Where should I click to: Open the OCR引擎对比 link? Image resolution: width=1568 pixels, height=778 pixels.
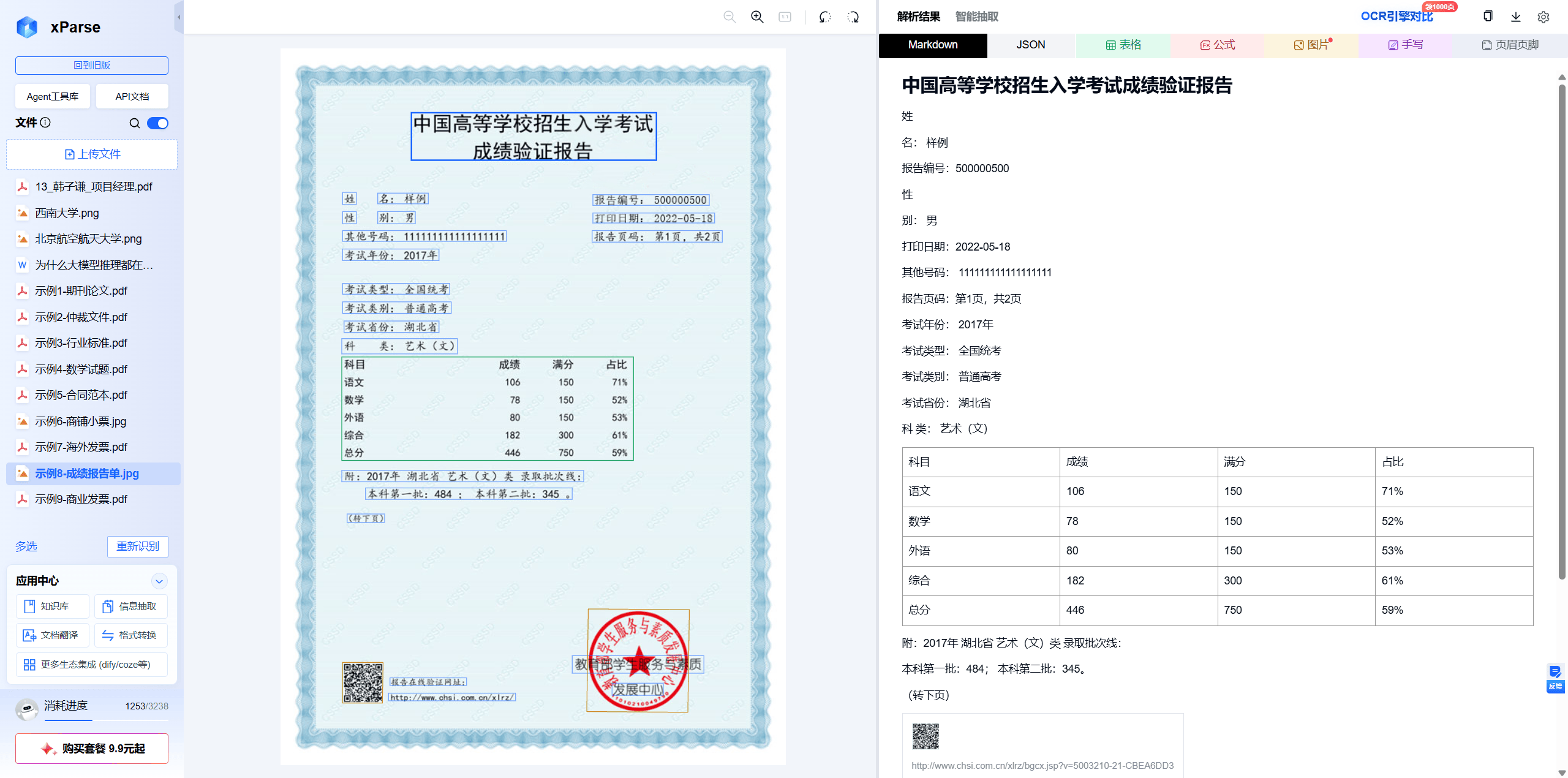tap(1397, 17)
